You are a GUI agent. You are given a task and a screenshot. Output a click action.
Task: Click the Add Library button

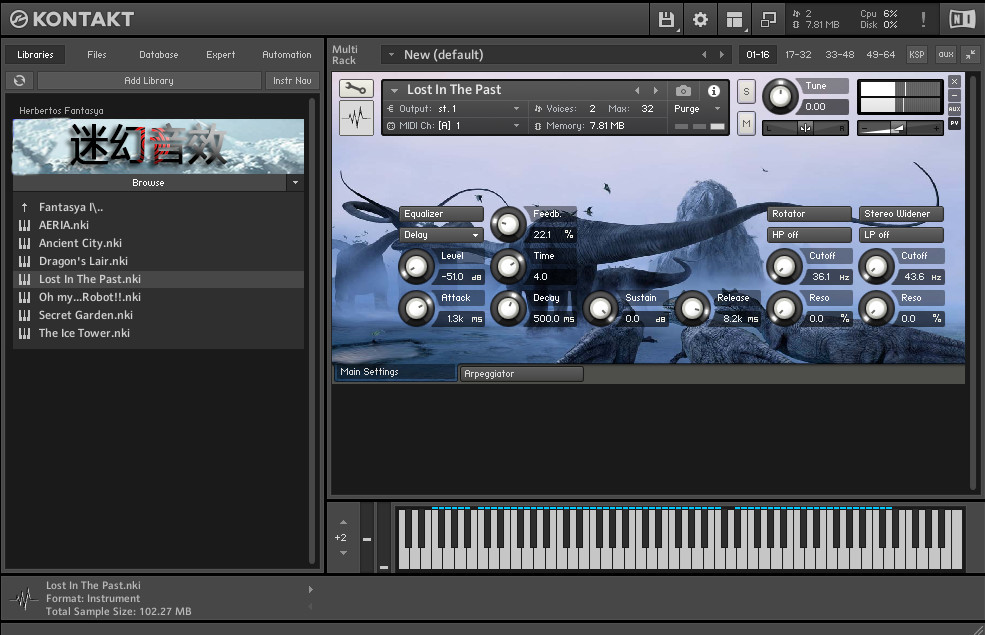pos(149,80)
